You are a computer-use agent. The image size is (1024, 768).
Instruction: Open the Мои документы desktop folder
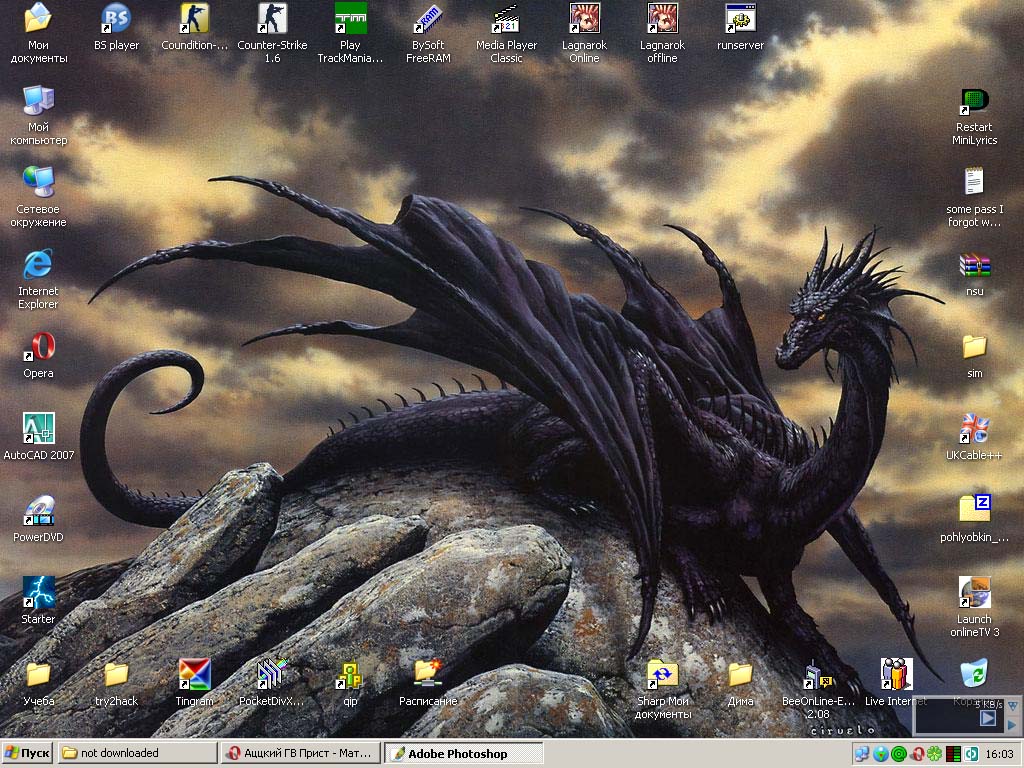click(x=38, y=33)
